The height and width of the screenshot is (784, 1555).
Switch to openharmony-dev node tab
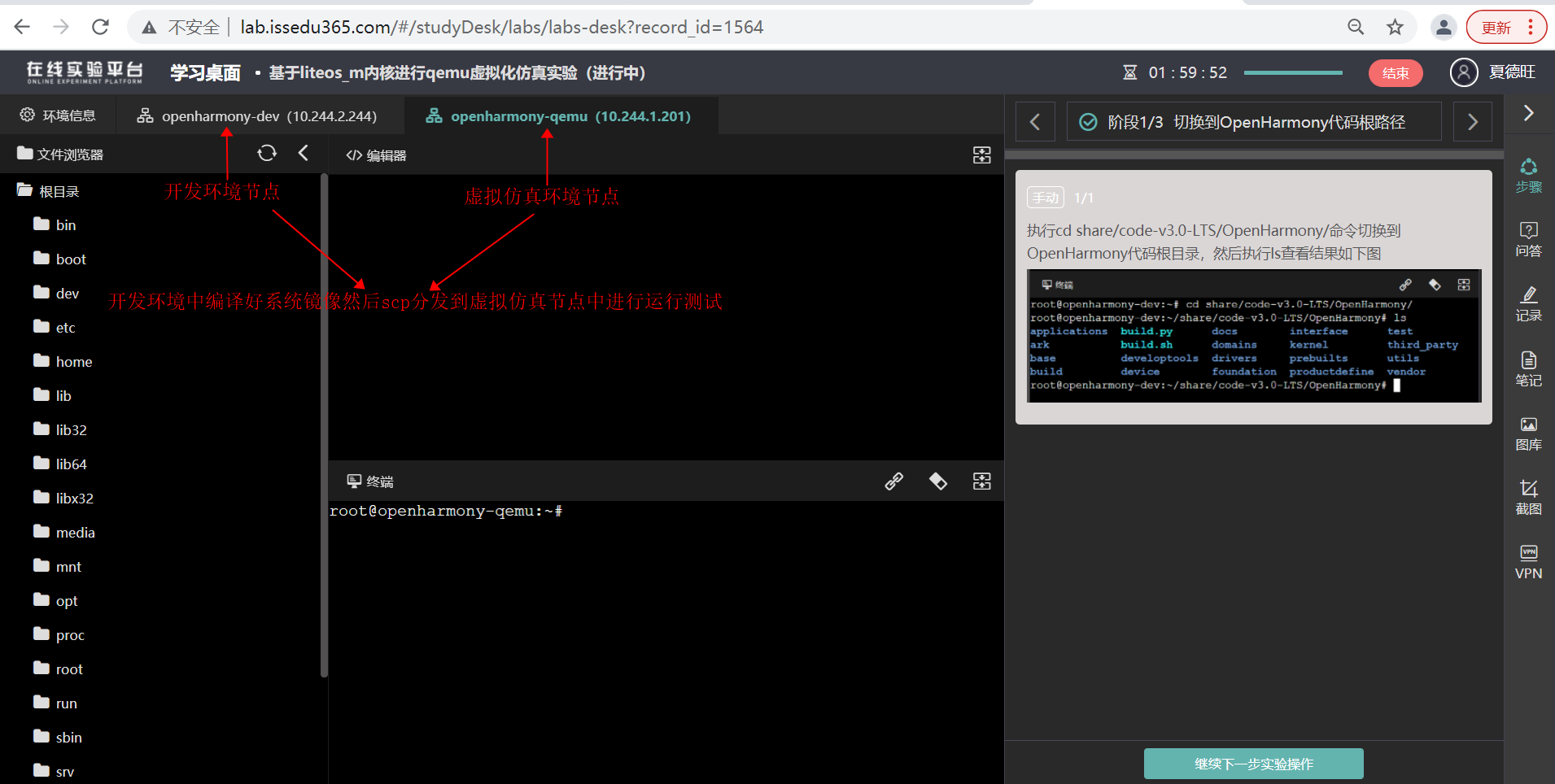tap(256, 115)
